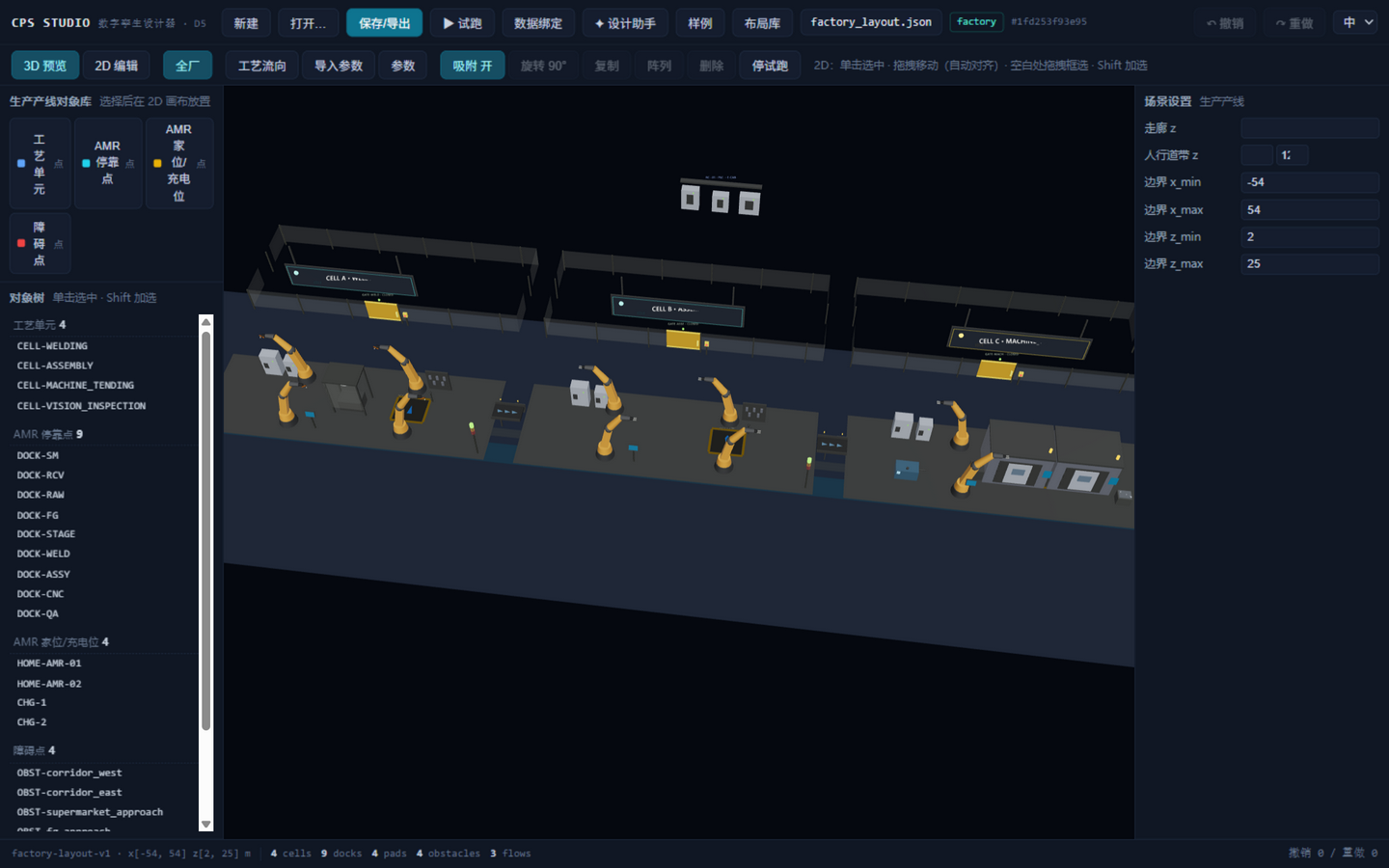Image resolution: width=1389 pixels, height=868 pixels.
Task: Click the 重做 redo button
Action: tap(1294, 23)
